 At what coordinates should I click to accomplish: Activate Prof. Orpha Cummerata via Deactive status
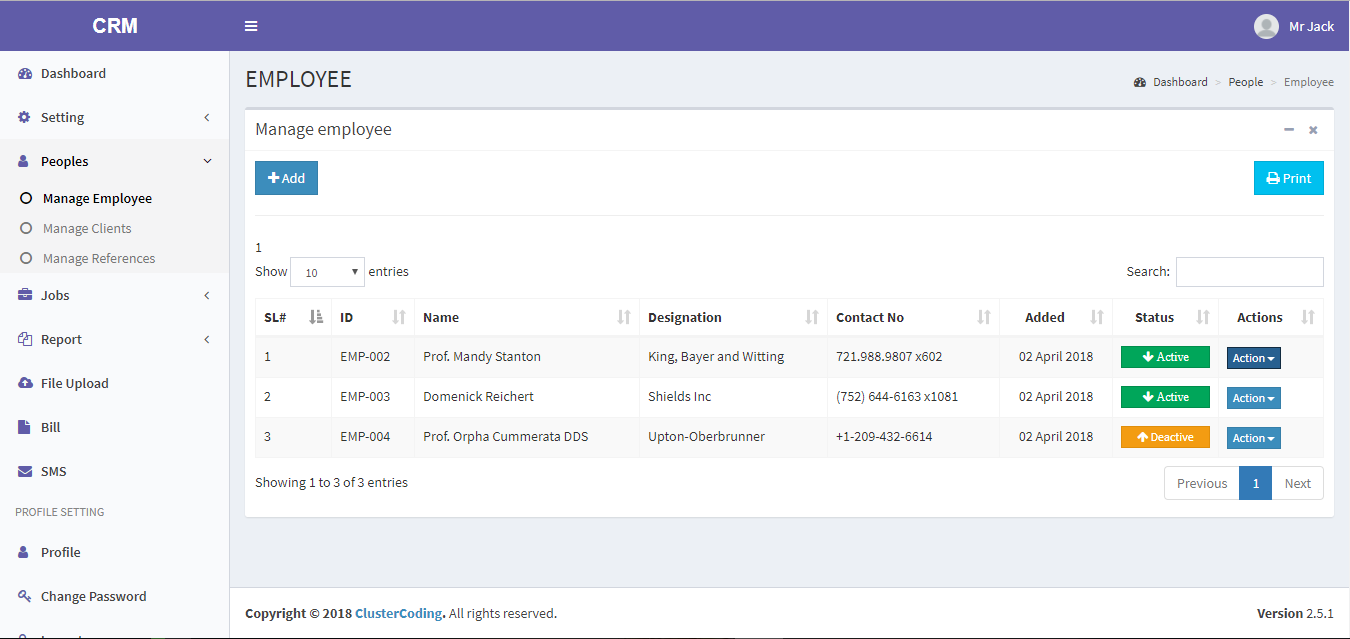tap(1165, 437)
